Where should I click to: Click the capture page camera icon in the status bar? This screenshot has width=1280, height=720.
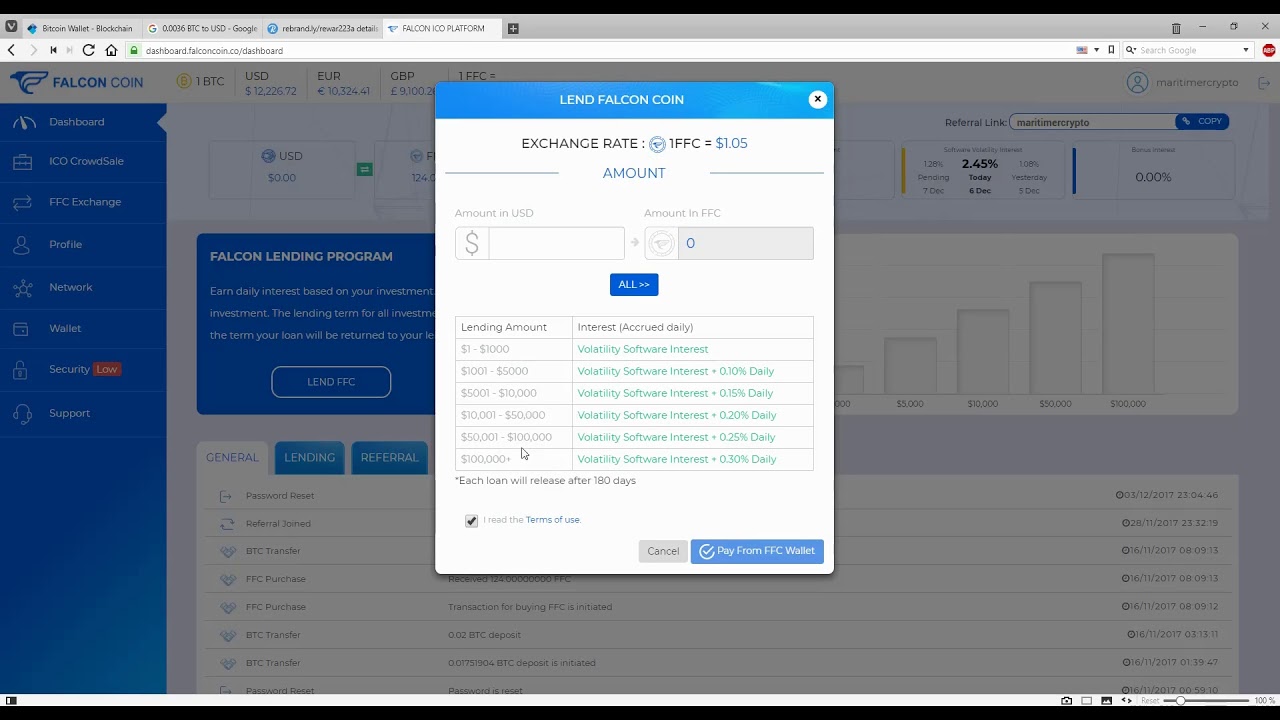pos(1067,700)
